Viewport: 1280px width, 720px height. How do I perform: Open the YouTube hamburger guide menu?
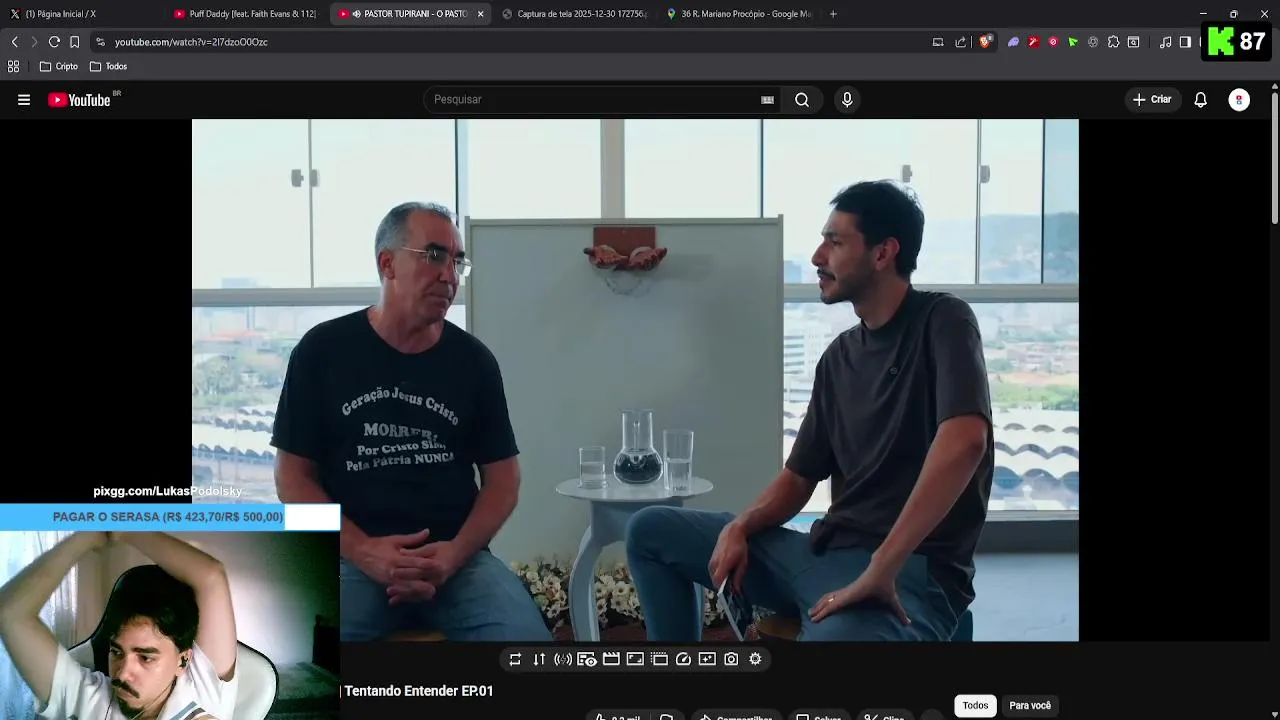24,100
